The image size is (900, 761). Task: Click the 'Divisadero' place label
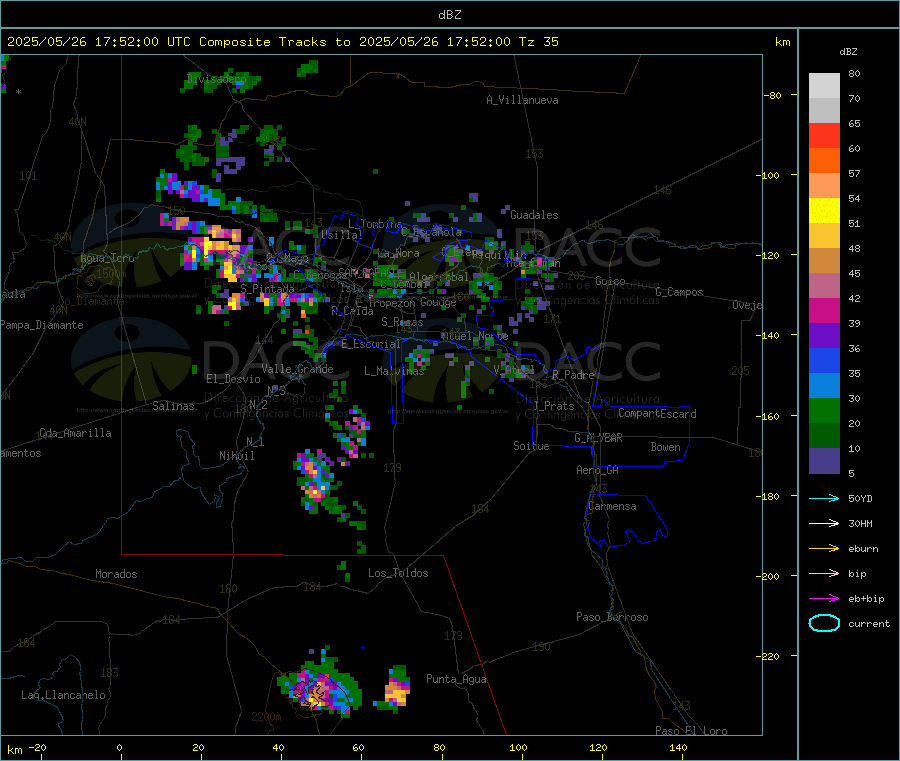click(x=216, y=79)
